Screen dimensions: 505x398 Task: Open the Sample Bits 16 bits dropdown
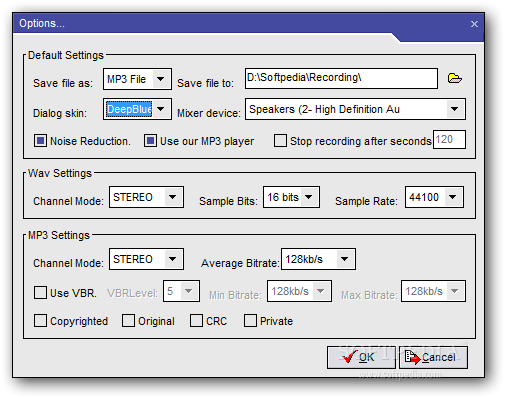(x=291, y=197)
